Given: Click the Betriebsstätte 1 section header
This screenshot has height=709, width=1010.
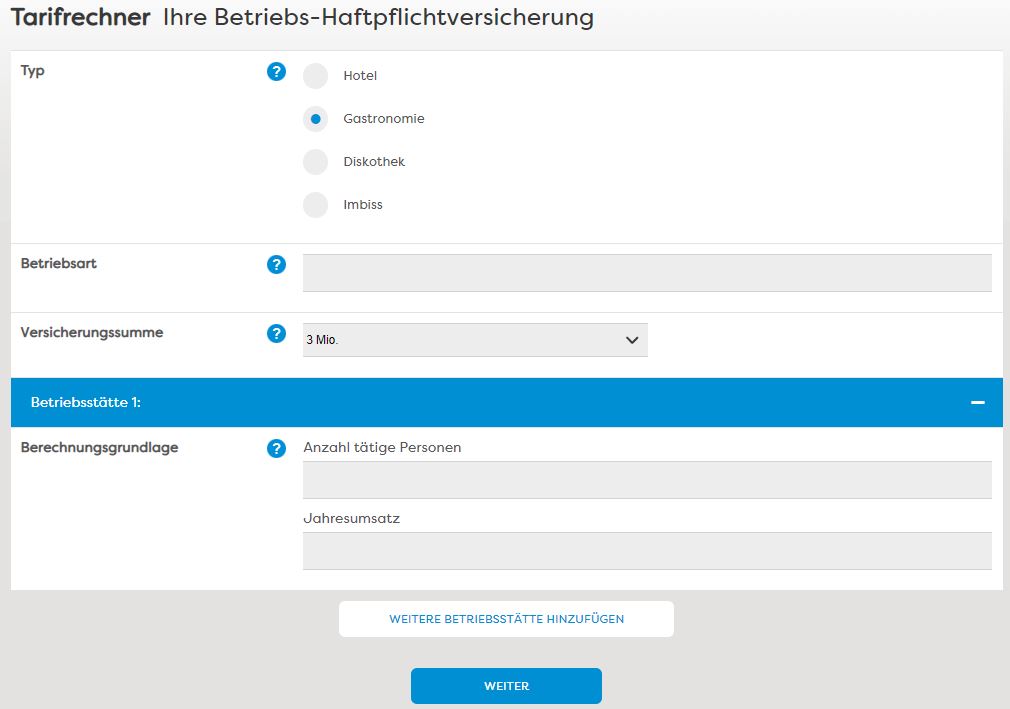Looking at the screenshot, I should [507, 402].
